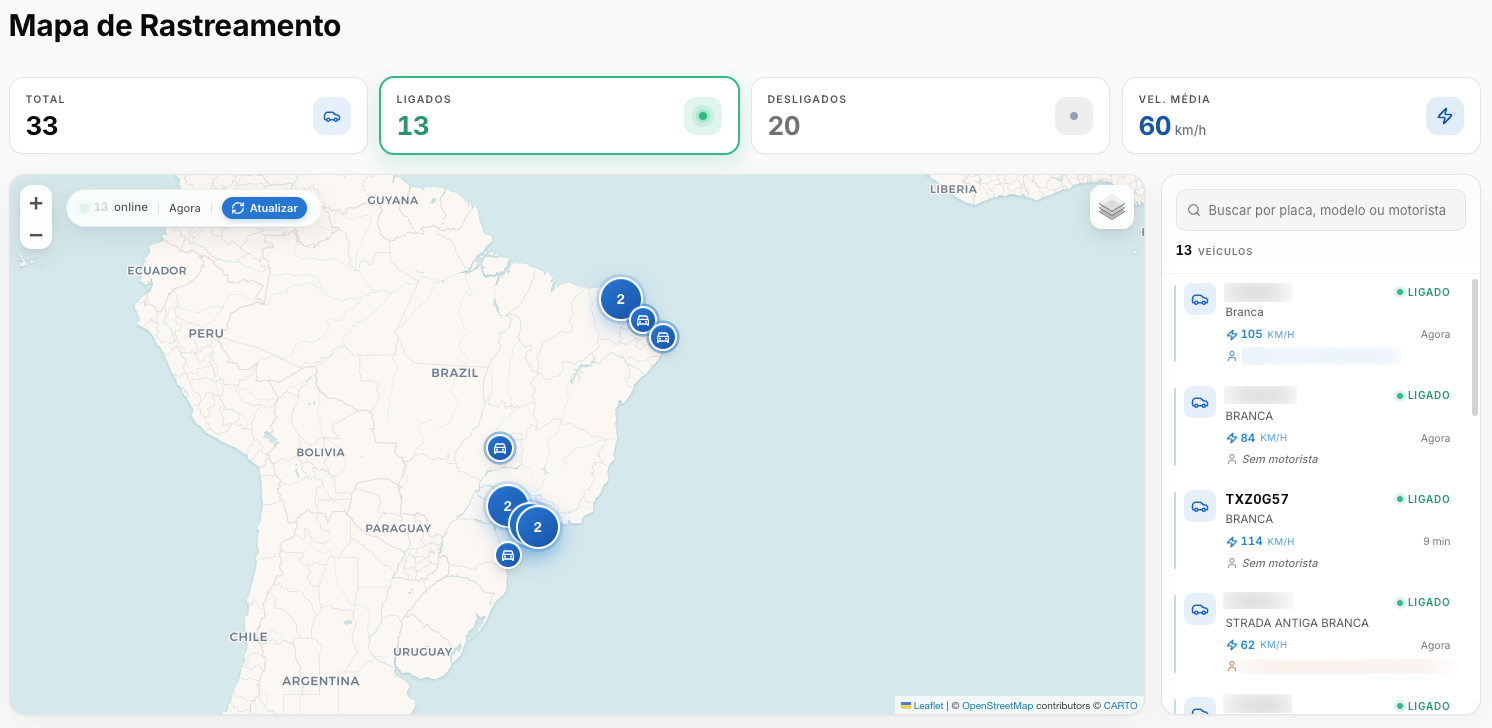This screenshot has height=728, width=1492.
Task: Open the northern cluster marker with 2
Action: tap(621, 298)
